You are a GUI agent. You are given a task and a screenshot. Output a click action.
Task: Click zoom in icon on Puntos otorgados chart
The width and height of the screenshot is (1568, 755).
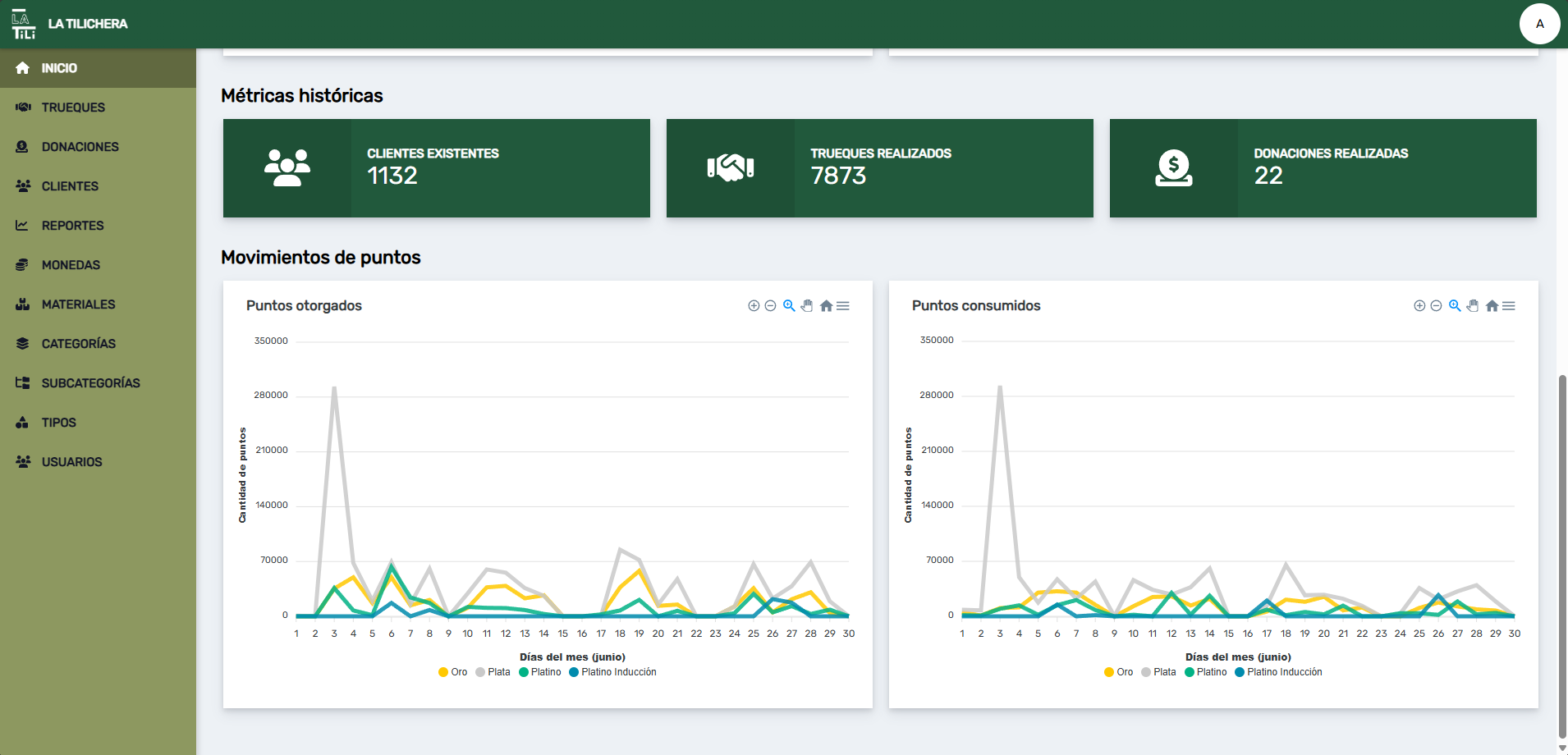click(x=754, y=306)
